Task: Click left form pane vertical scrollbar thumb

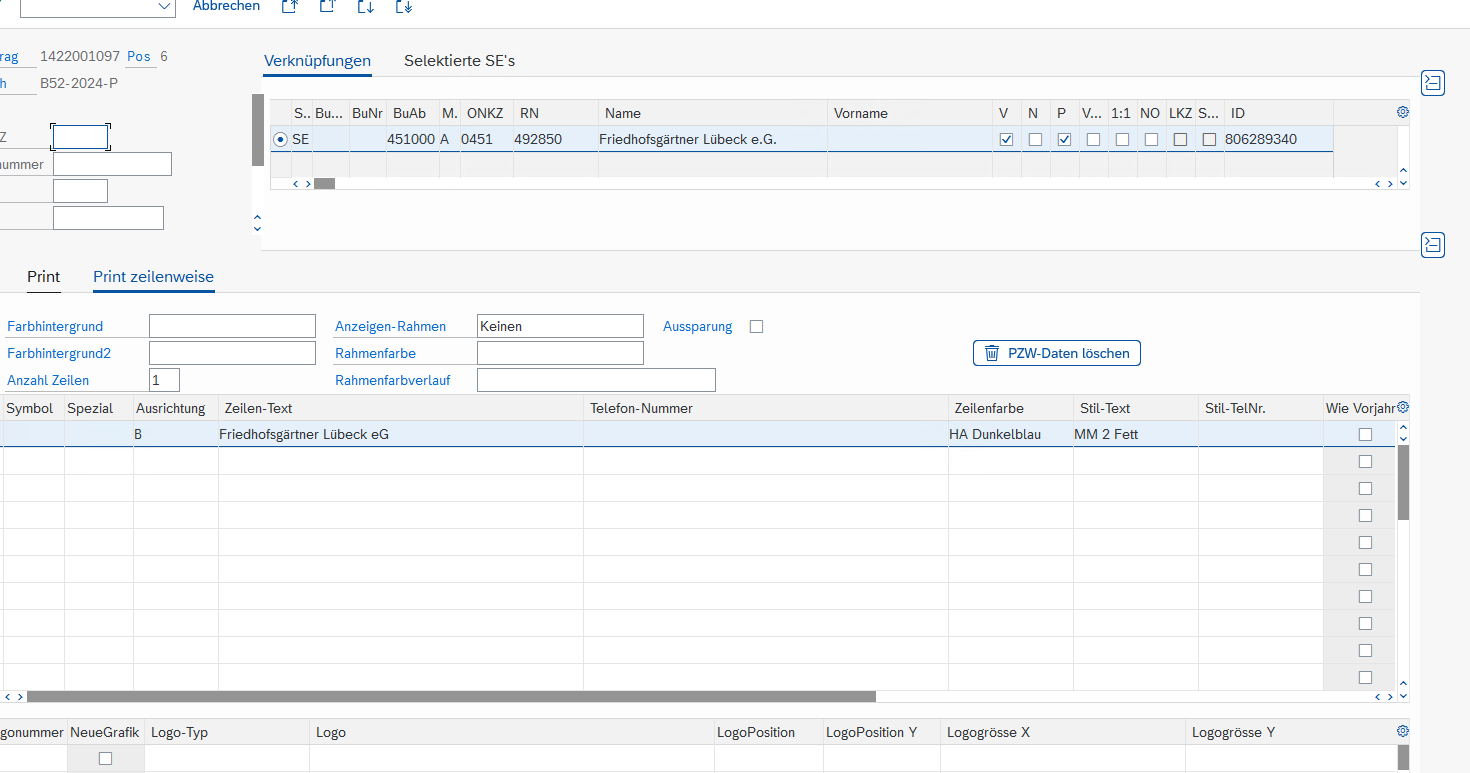Action: [258, 130]
